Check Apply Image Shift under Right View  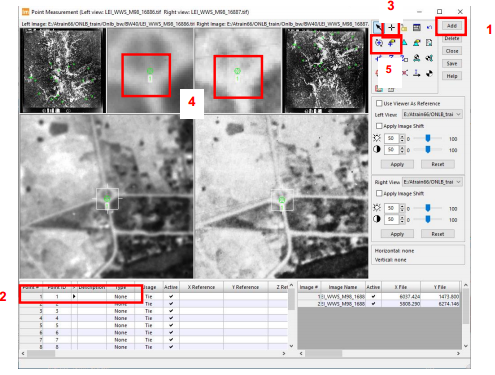379,193
